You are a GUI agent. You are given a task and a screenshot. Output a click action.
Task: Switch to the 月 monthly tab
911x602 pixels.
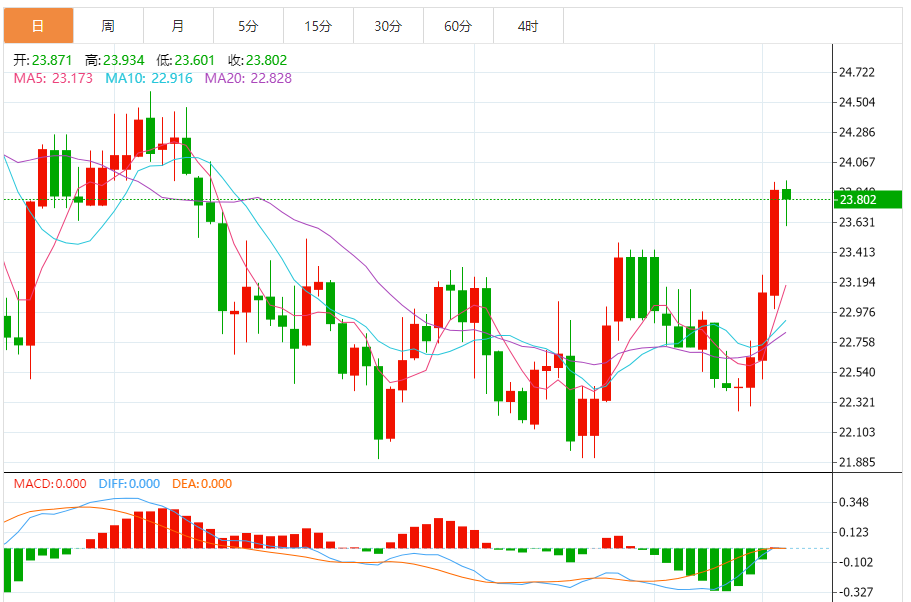(x=178, y=26)
